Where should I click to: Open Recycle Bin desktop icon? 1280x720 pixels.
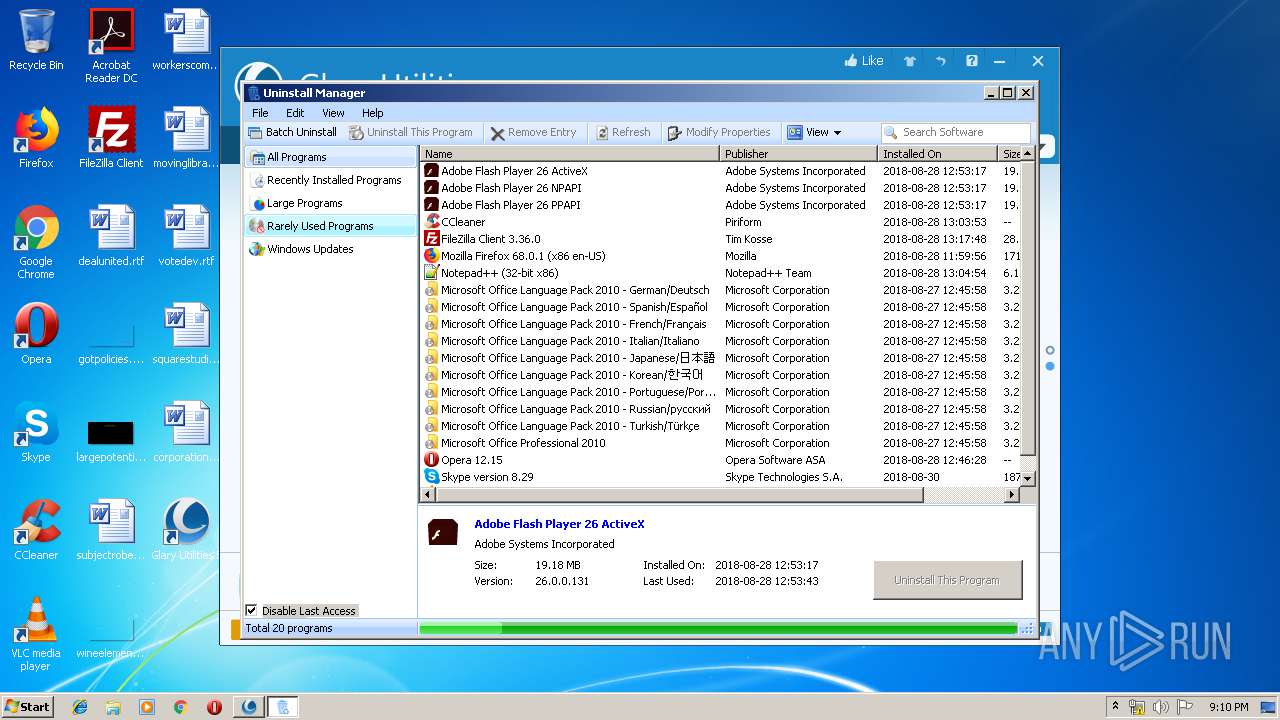36,40
